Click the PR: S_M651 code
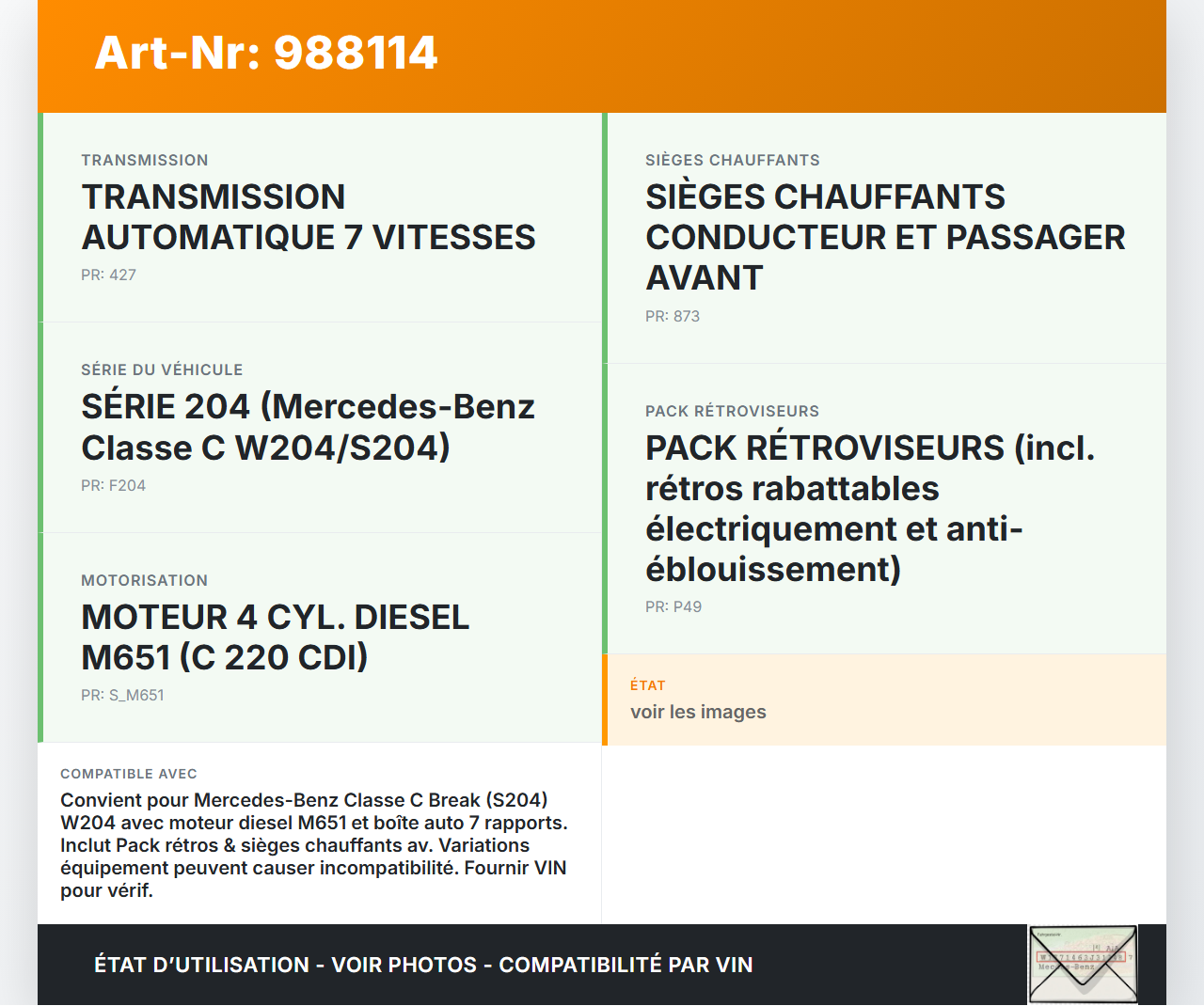 [x=122, y=696]
